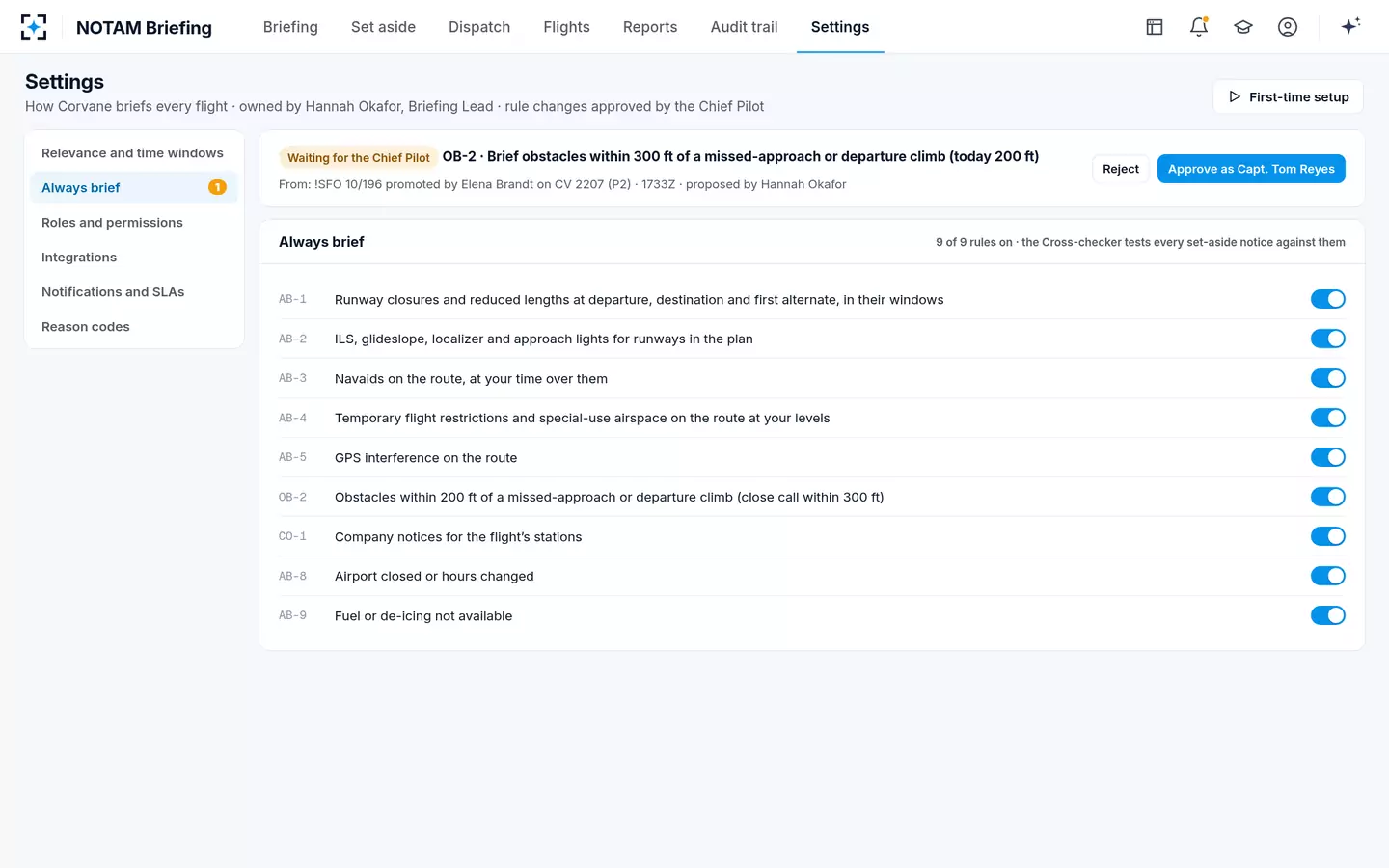Open the Flights tab
Viewport: 1389px width, 868px height.
[566, 27]
